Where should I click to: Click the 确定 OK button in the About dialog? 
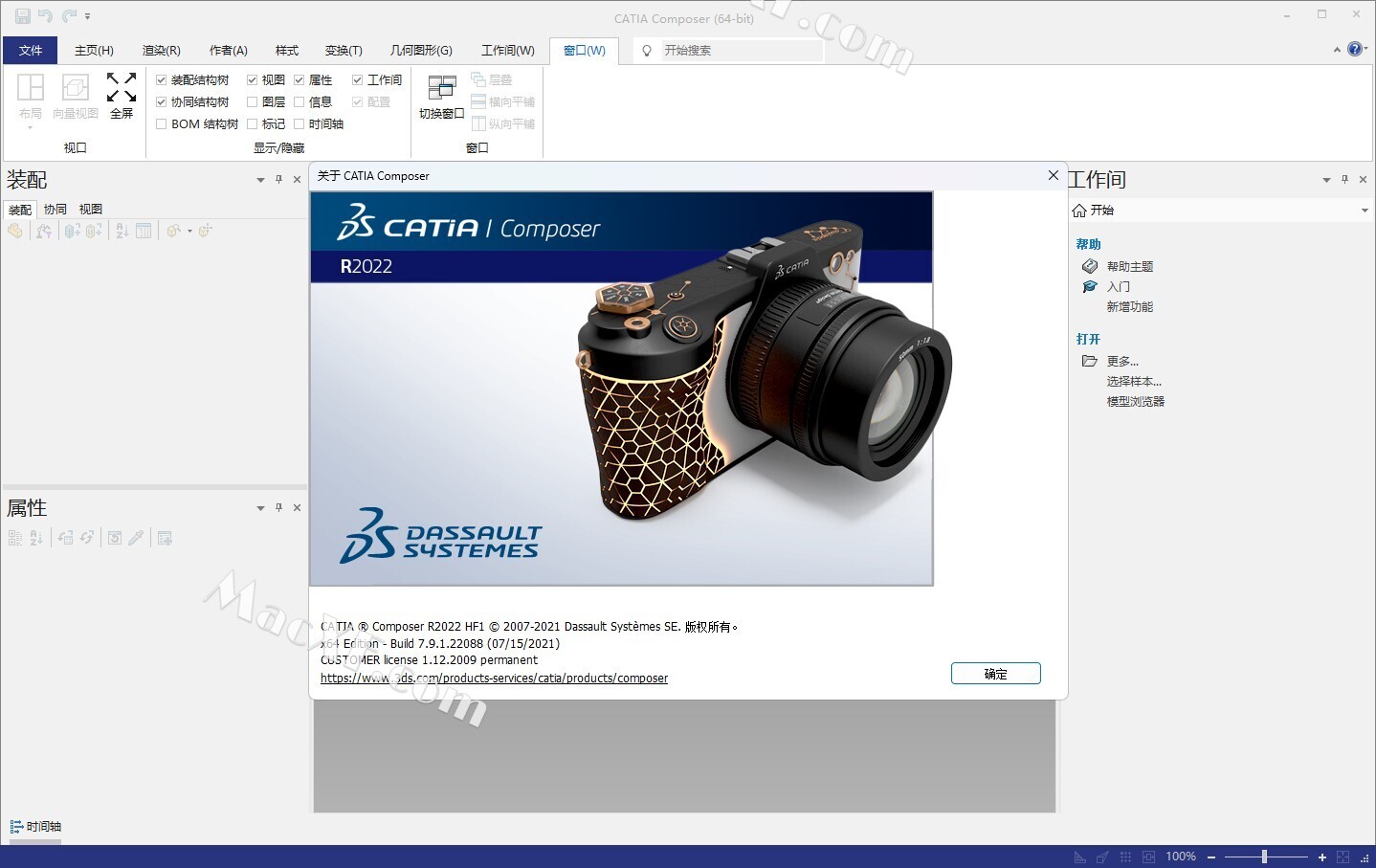click(x=996, y=674)
